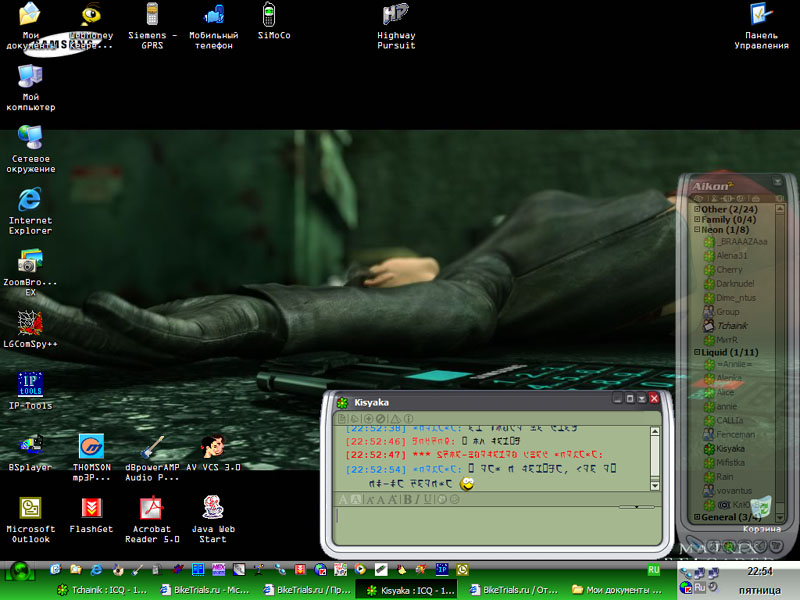
Task: Click the RU language indicator in taskbar
Action: pos(654,569)
